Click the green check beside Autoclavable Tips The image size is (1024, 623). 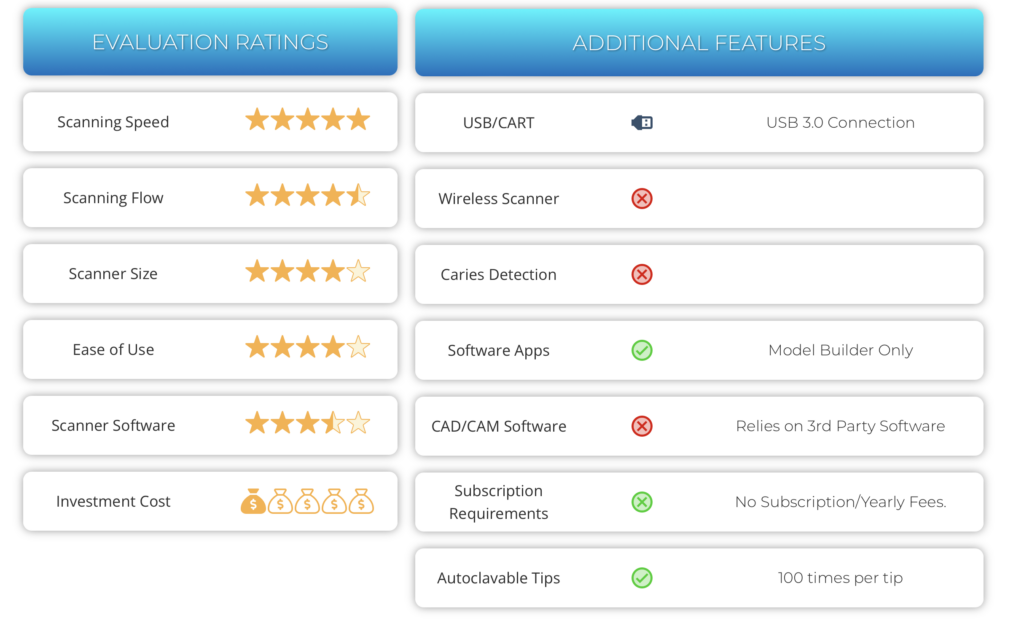pos(642,578)
